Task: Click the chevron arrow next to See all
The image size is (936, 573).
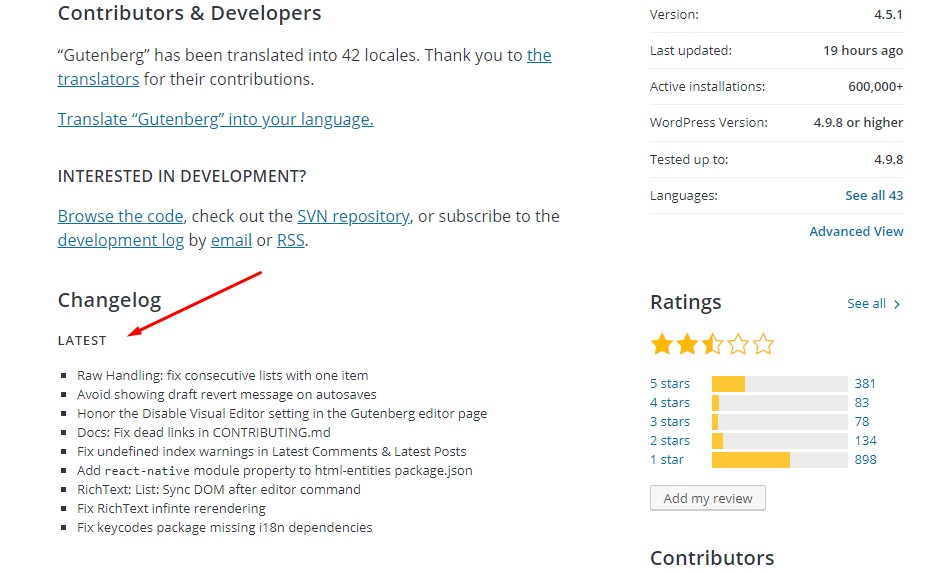Action: point(897,304)
